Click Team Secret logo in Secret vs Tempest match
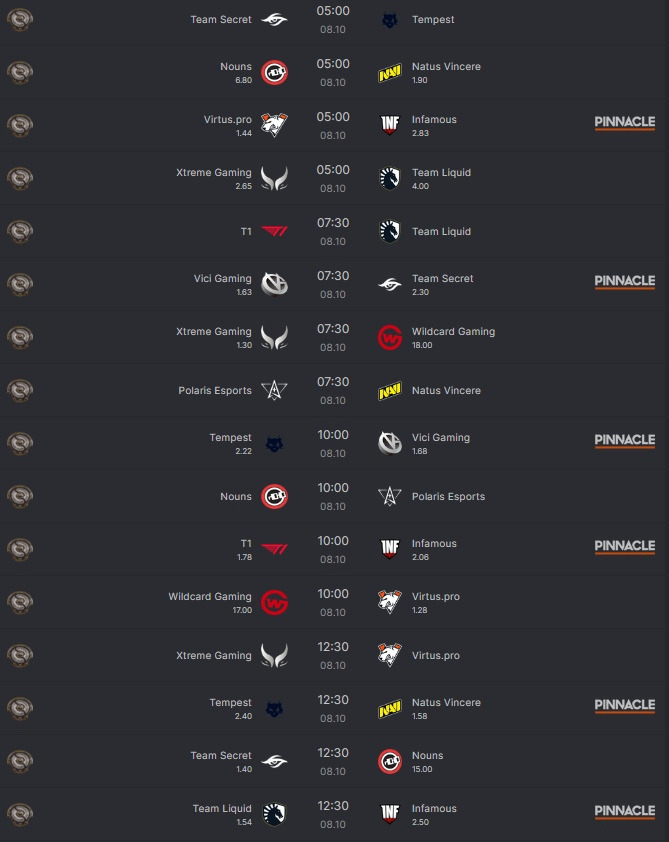This screenshot has height=842, width=669. [x=274, y=20]
